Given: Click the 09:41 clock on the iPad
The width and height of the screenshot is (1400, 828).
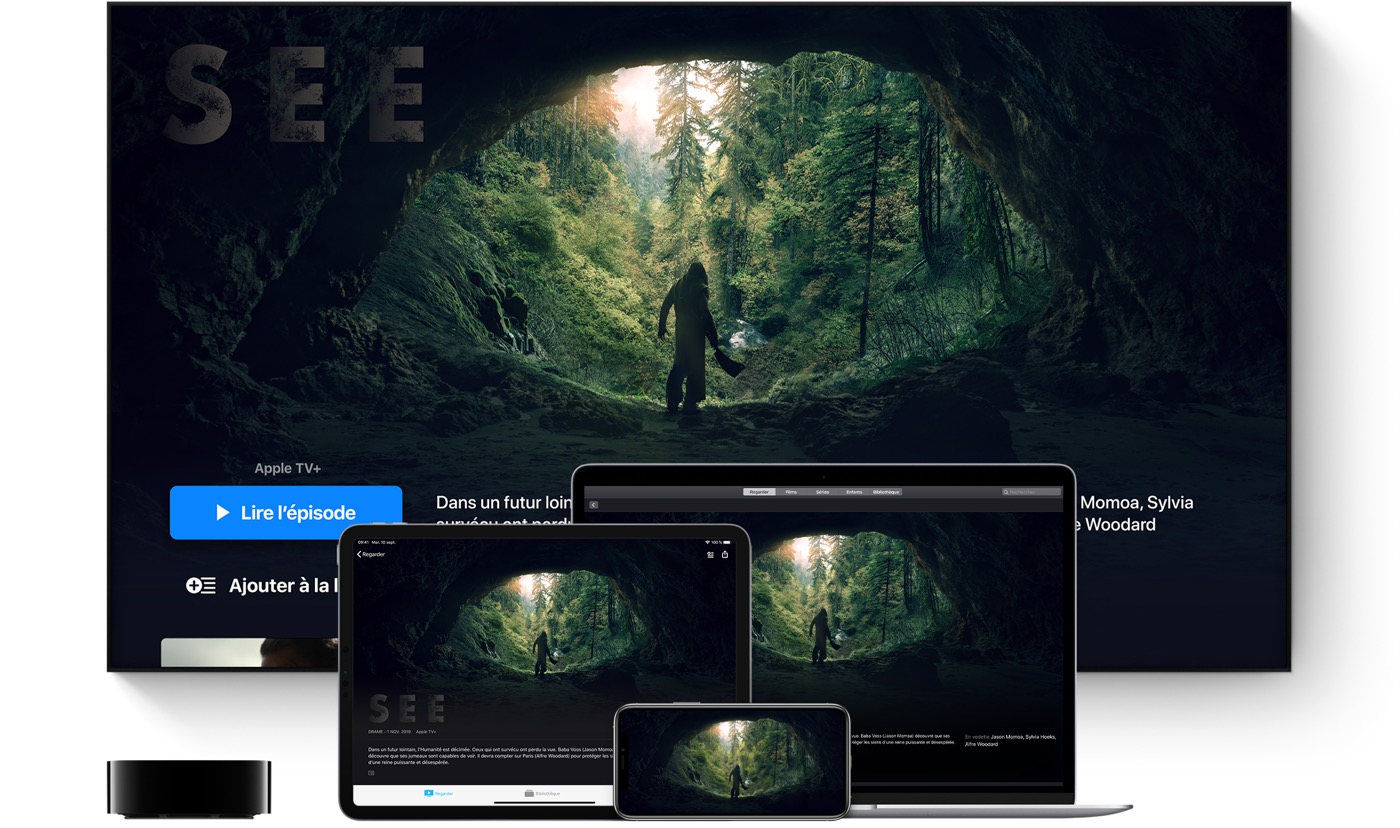Looking at the screenshot, I should [363, 543].
